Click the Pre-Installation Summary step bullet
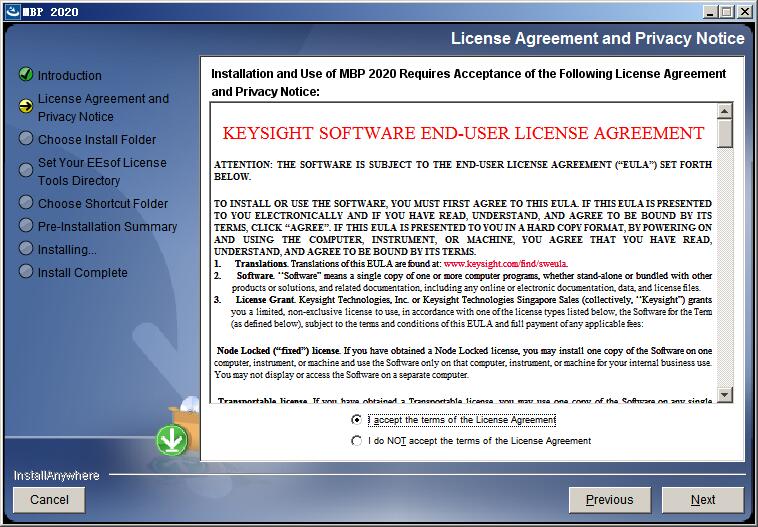The height and width of the screenshot is (527, 758). [x=26, y=225]
